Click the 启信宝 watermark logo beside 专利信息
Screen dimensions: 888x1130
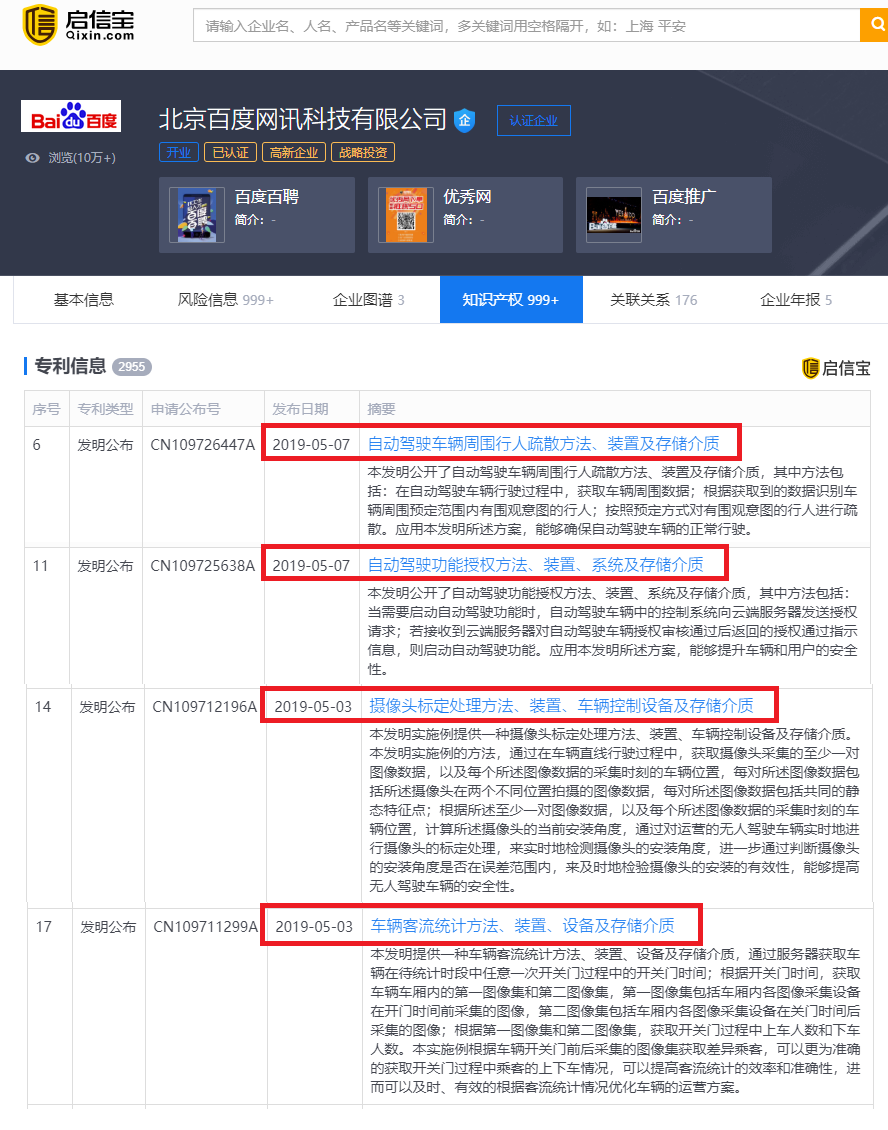836,368
